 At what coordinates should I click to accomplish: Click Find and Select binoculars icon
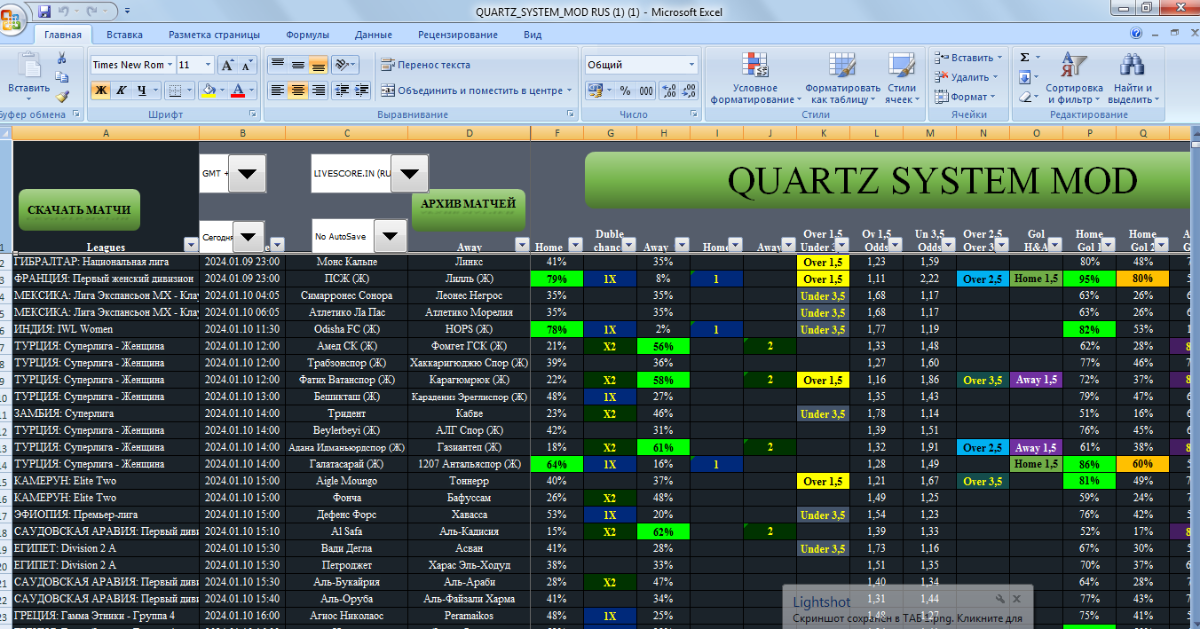click(1132, 80)
